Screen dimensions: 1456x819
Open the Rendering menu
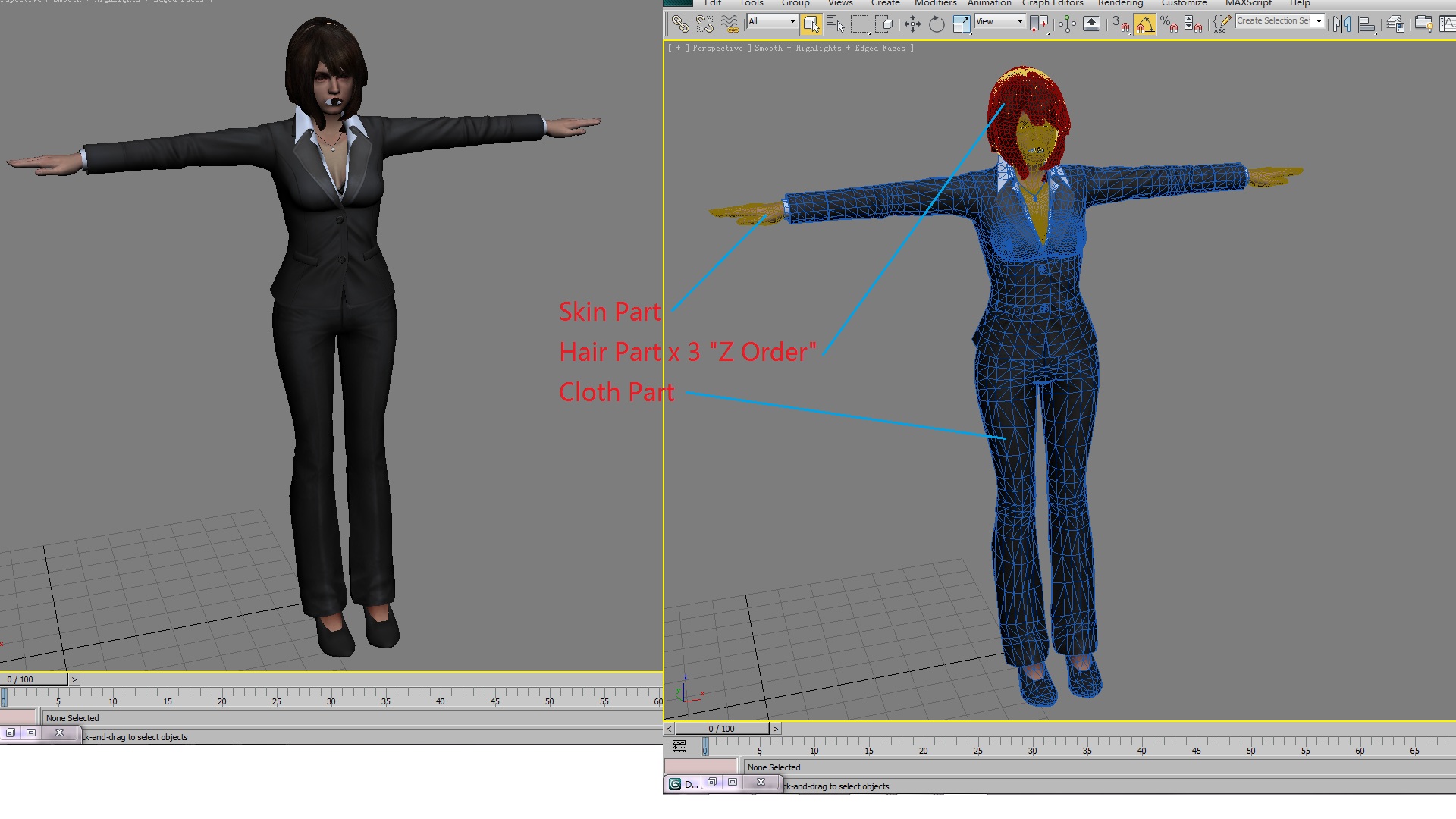(x=1120, y=3)
